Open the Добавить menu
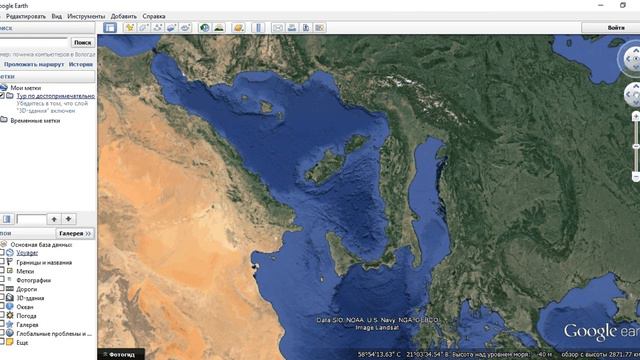Image resolution: width=640 pixels, height=360 pixels. [124, 16]
